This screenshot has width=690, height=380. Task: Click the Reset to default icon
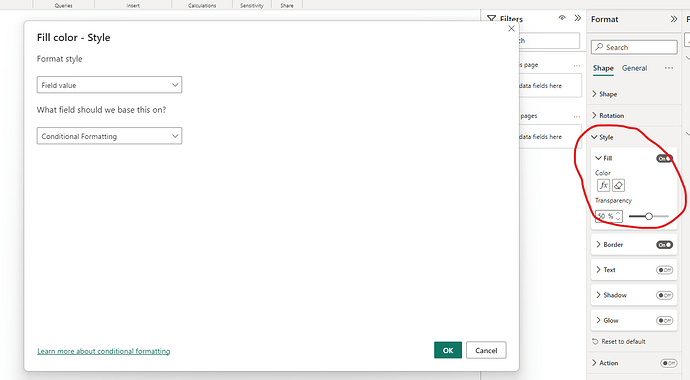(x=595, y=341)
